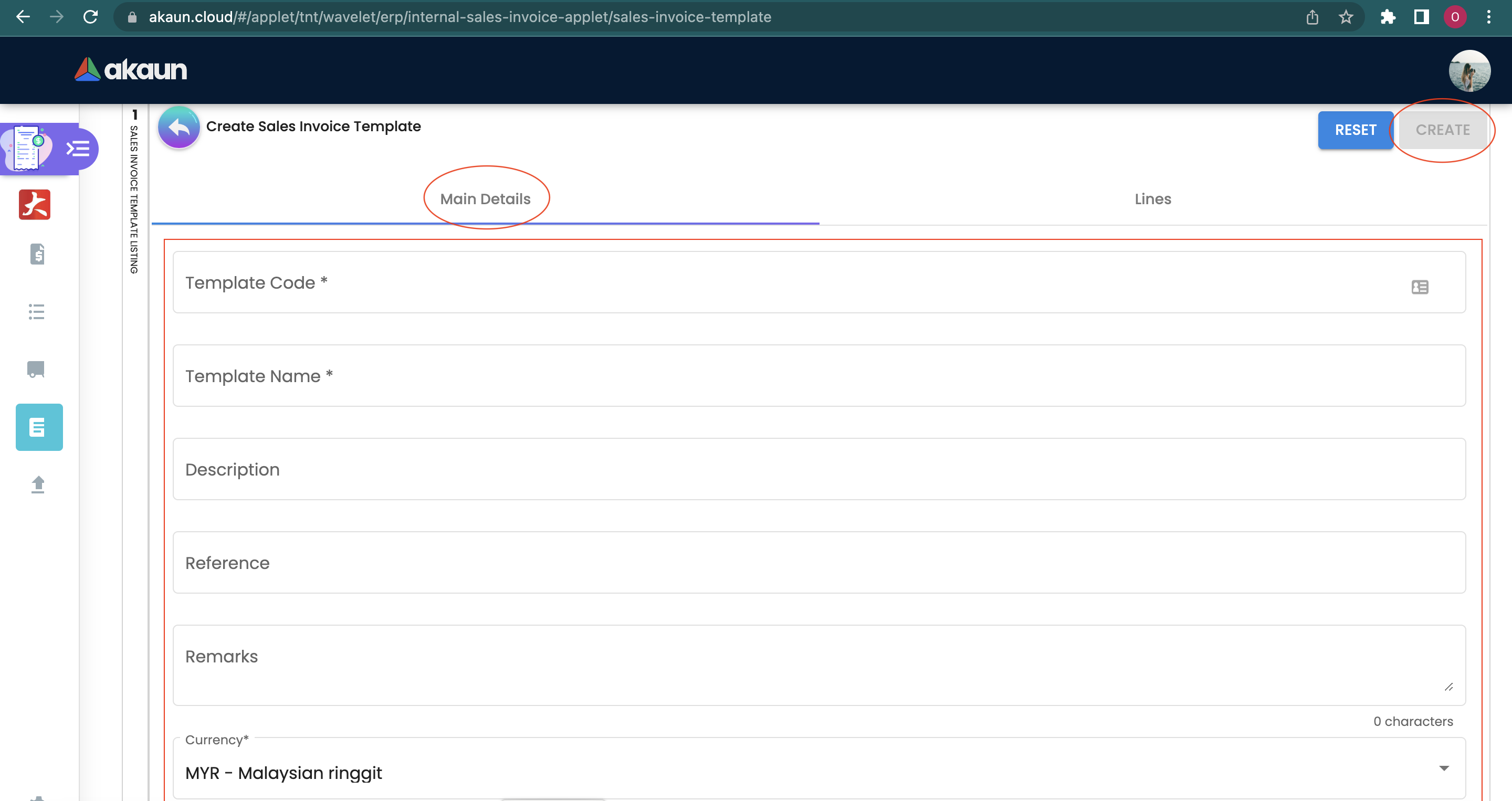Image resolution: width=1512 pixels, height=801 pixels.
Task: Open the upload arrow sidebar icon
Action: [x=38, y=484]
